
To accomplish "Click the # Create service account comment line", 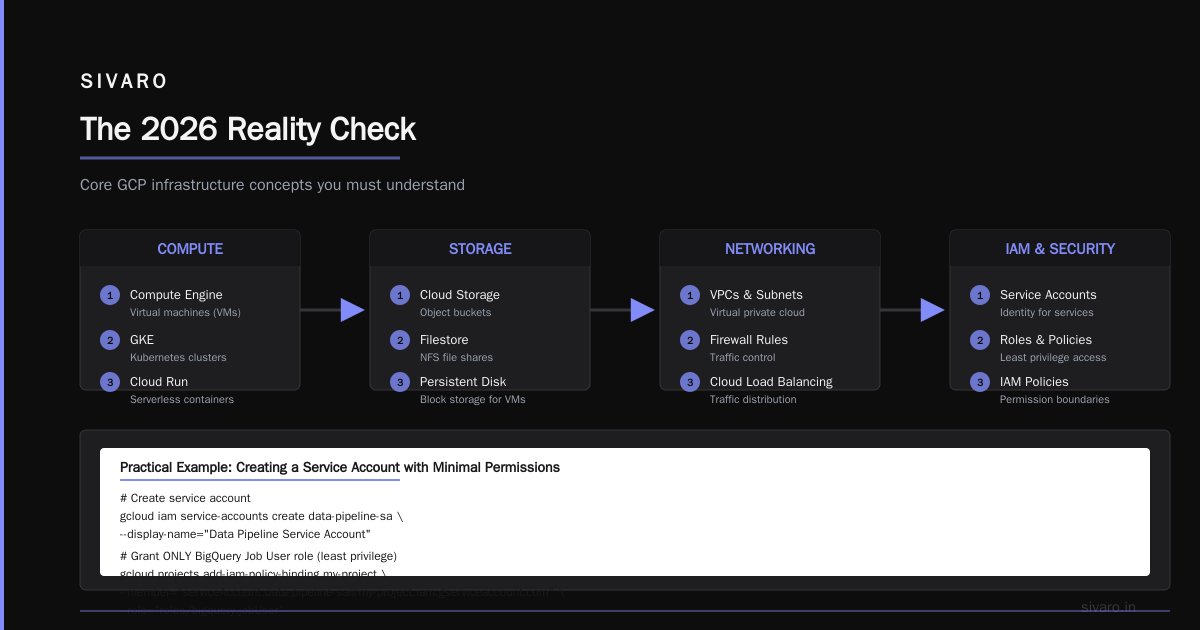I will 185,498.
